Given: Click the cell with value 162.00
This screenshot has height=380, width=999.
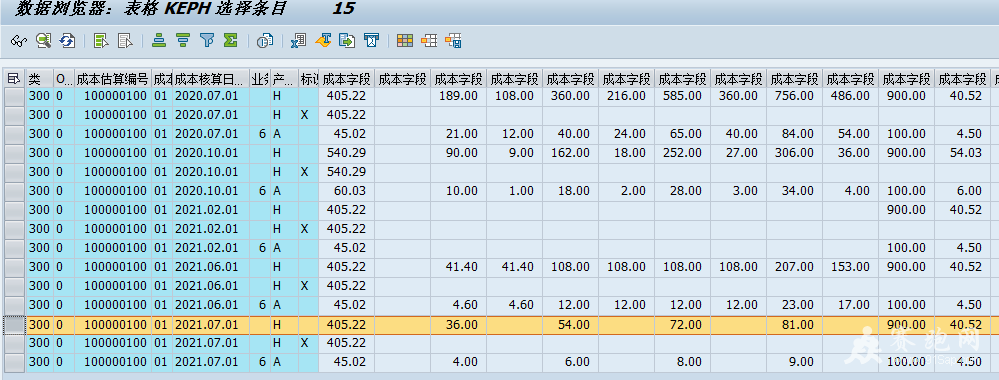Looking at the screenshot, I should 570,153.
